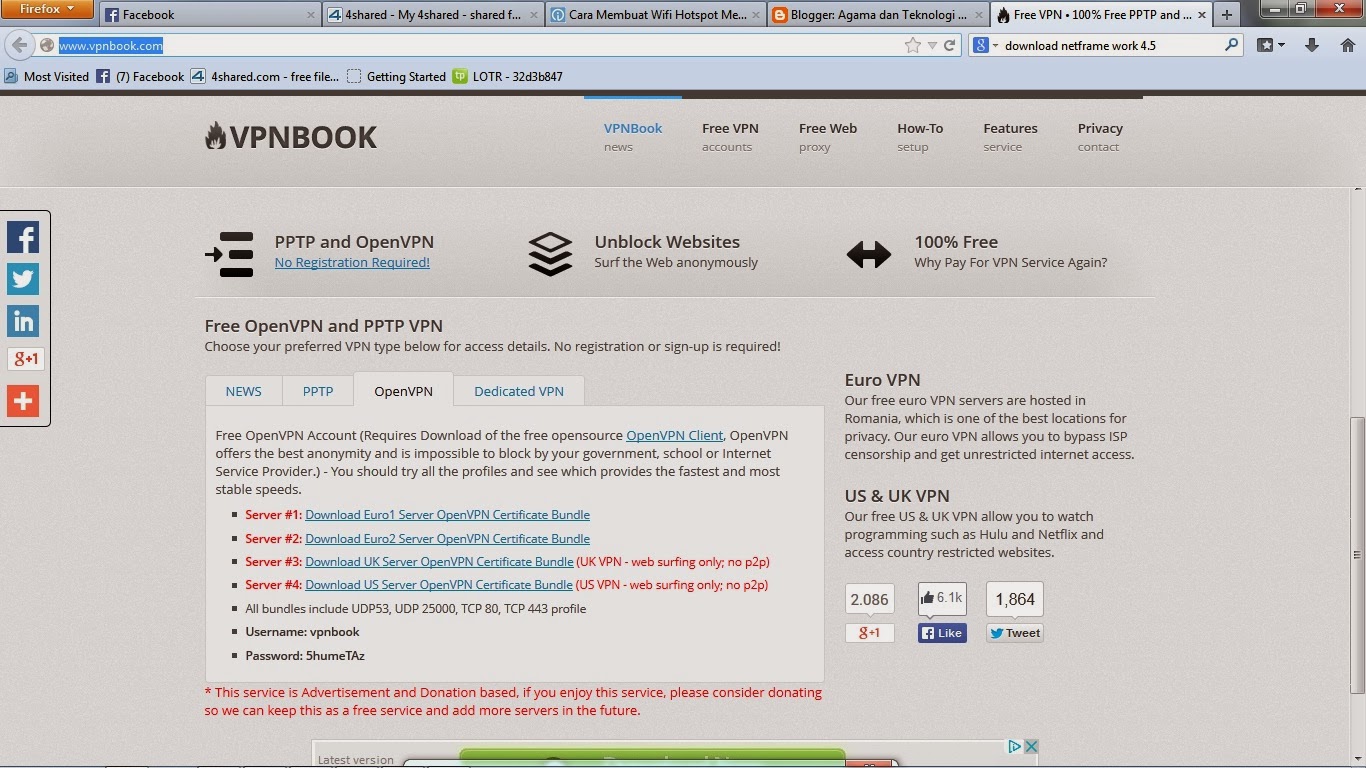
Task: Click the site identity globe icon
Action: (47, 45)
